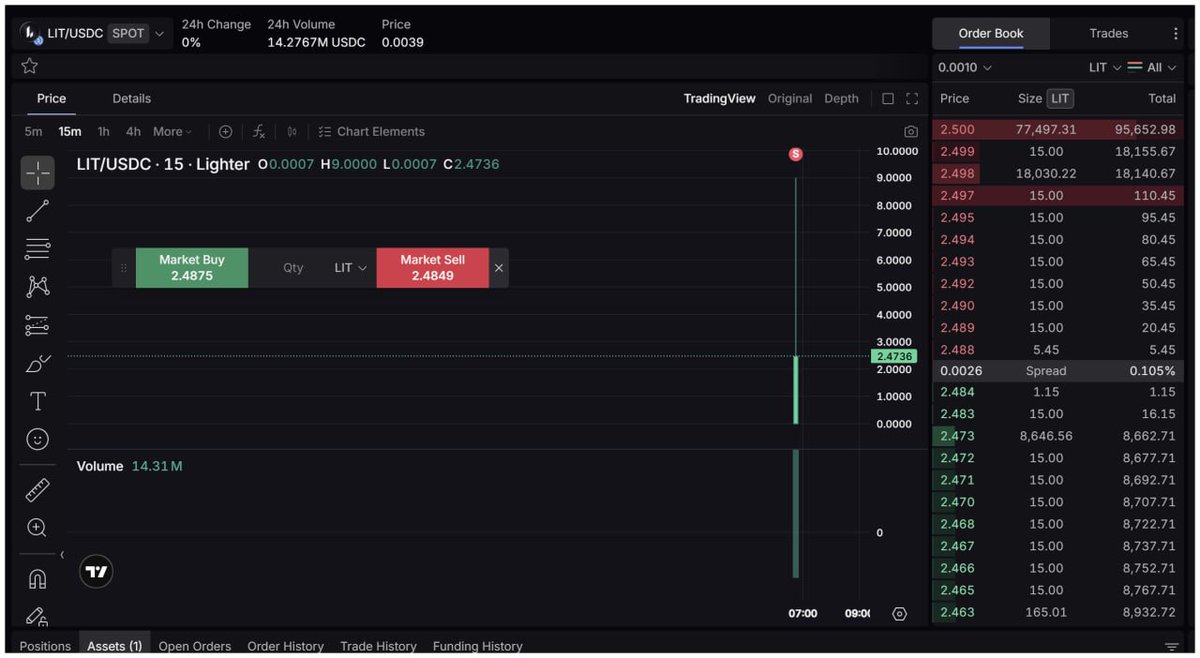1200x658 pixels.
Task: Switch chart view to Depth
Action: (x=841, y=99)
